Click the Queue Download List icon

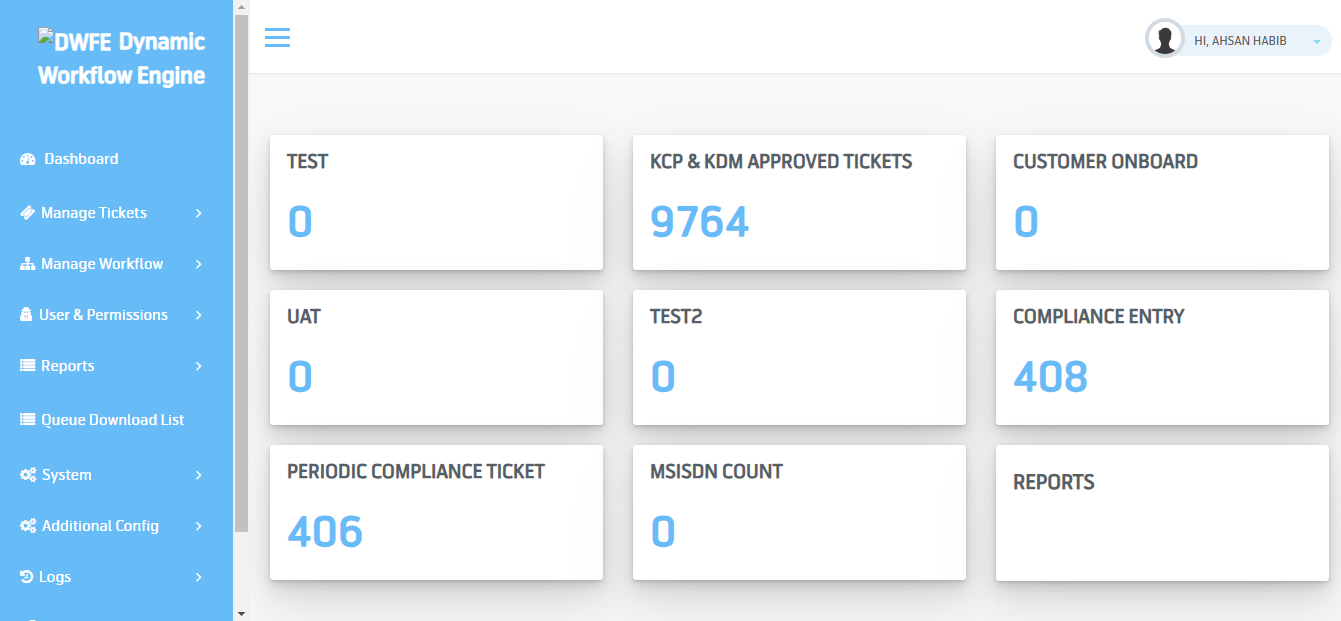tap(28, 420)
